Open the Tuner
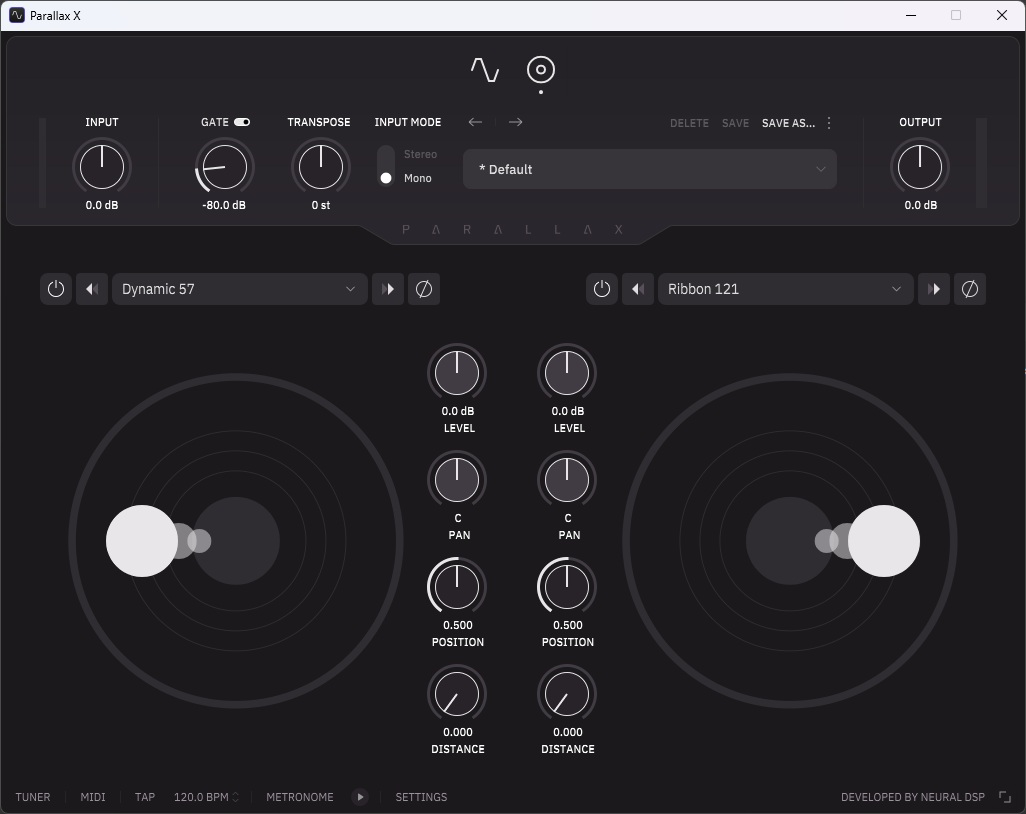The height and width of the screenshot is (814, 1026). point(33,797)
